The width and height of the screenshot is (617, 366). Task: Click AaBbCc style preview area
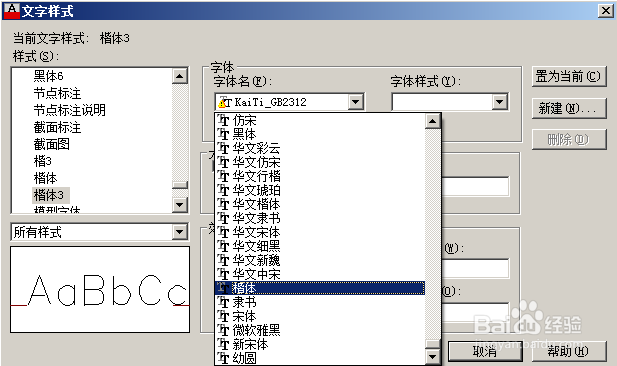(100, 290)
